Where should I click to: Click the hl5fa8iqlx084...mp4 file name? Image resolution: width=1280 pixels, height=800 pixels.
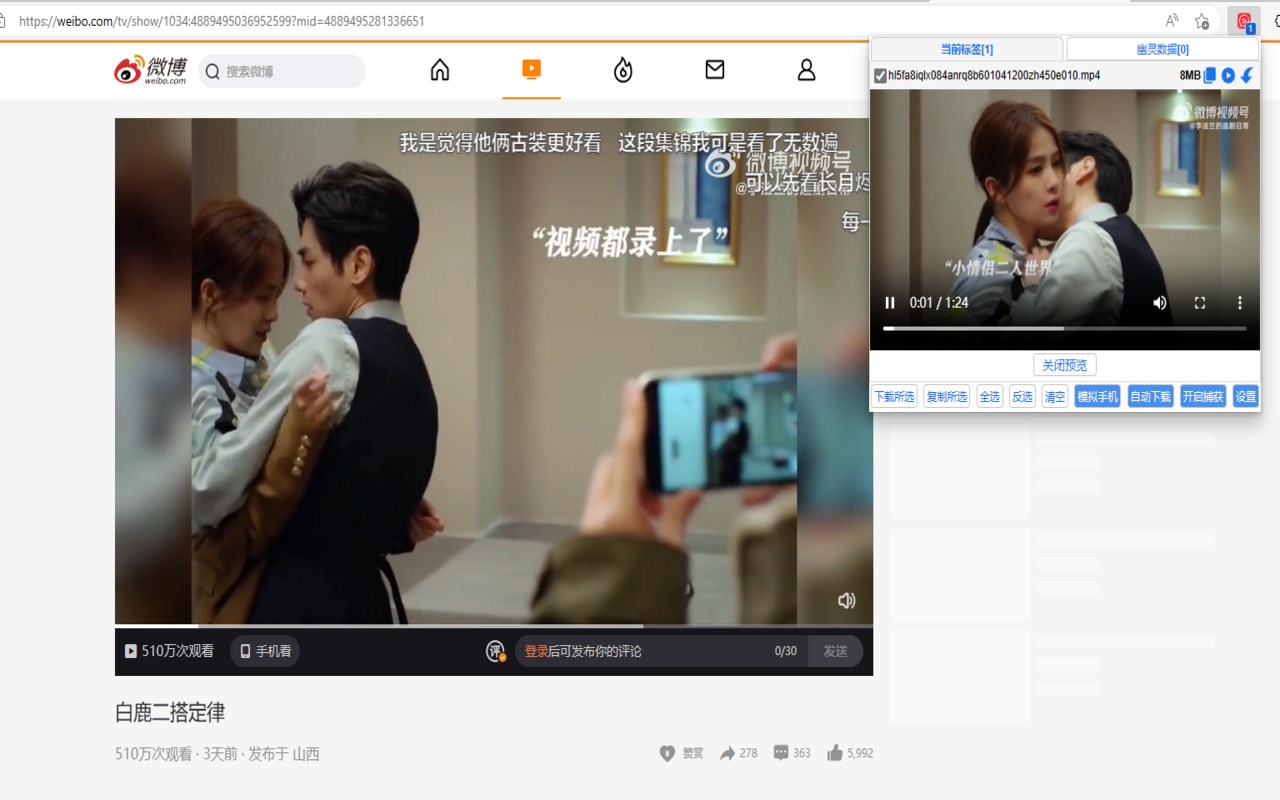tap(994, 76)
